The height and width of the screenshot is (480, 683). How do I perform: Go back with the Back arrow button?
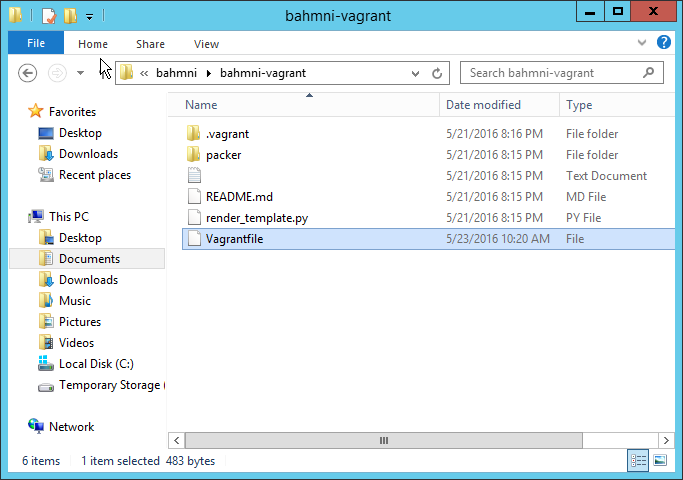tap(27, 73)
